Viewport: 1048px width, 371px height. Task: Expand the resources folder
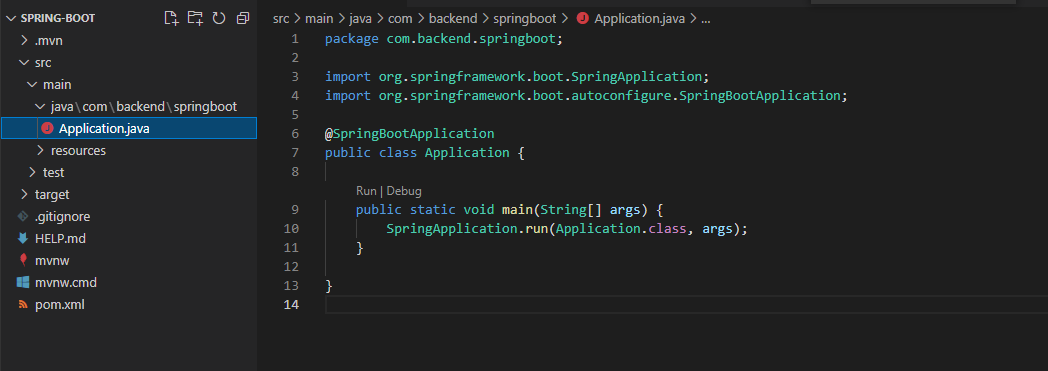pos(40,150)
